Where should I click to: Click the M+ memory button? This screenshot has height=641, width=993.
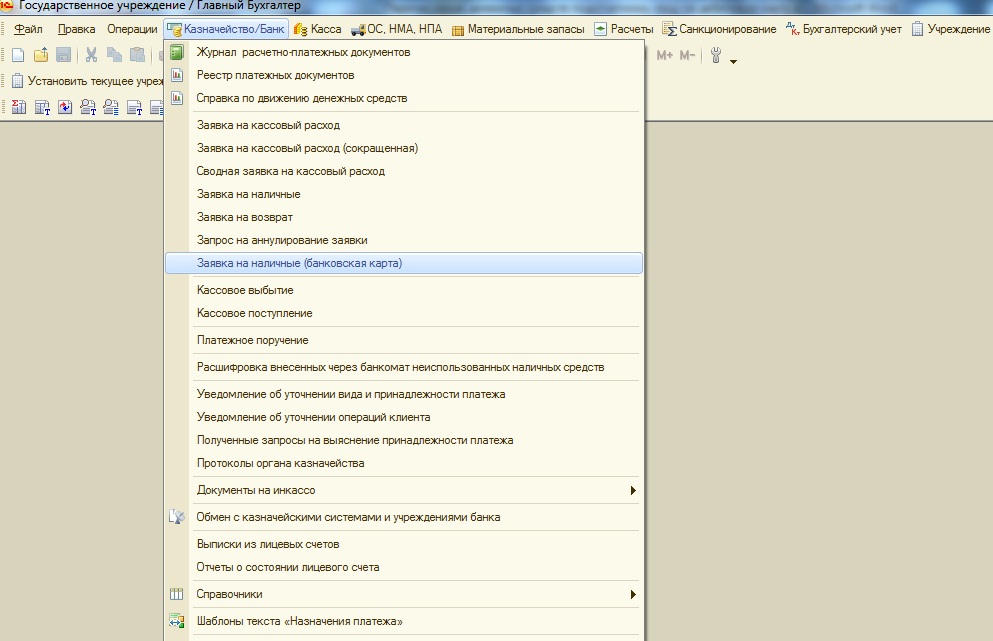click(x=666, y=56)
